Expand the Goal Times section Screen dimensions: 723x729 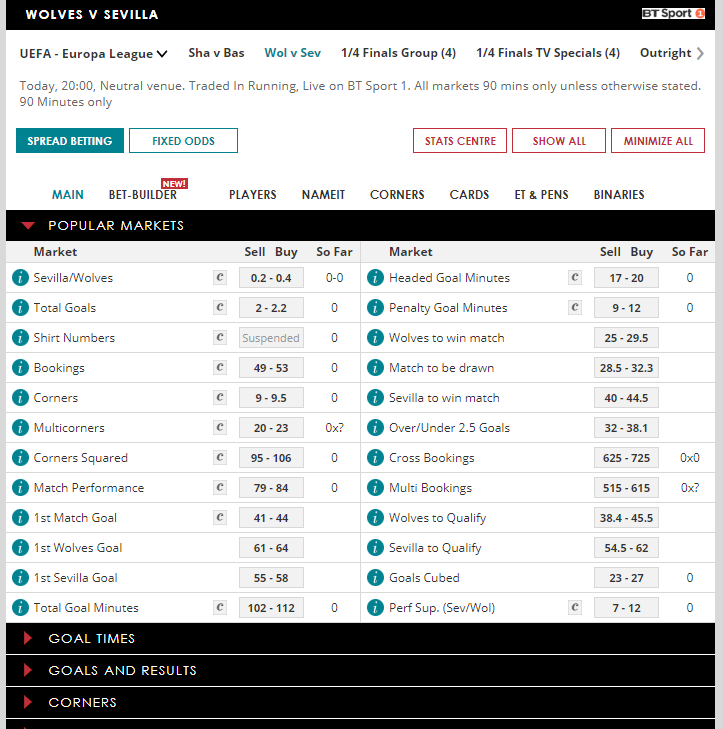(28, 638)
